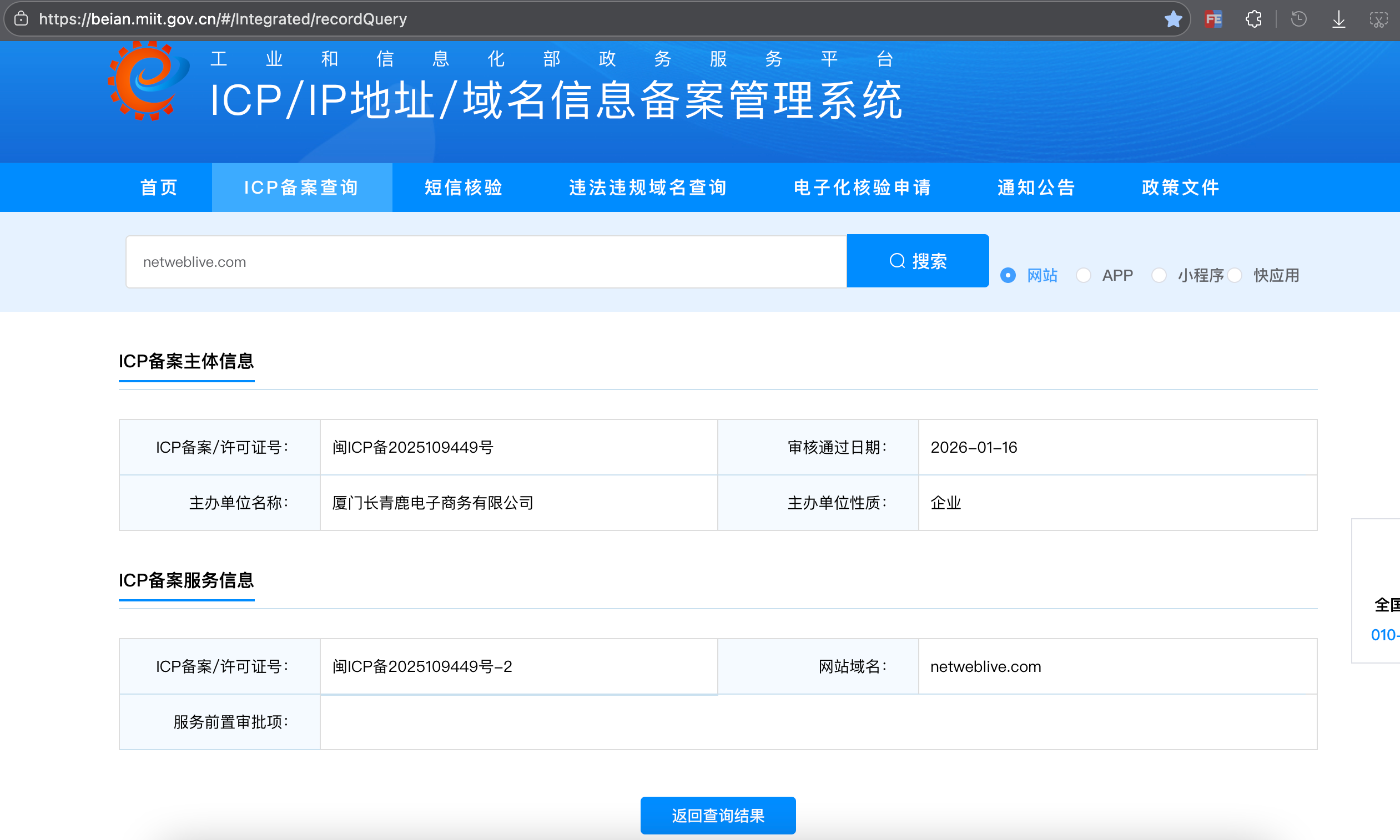Open the FE browser extension icon
Screen dimensions: 1400x840
coord(1213,19)
